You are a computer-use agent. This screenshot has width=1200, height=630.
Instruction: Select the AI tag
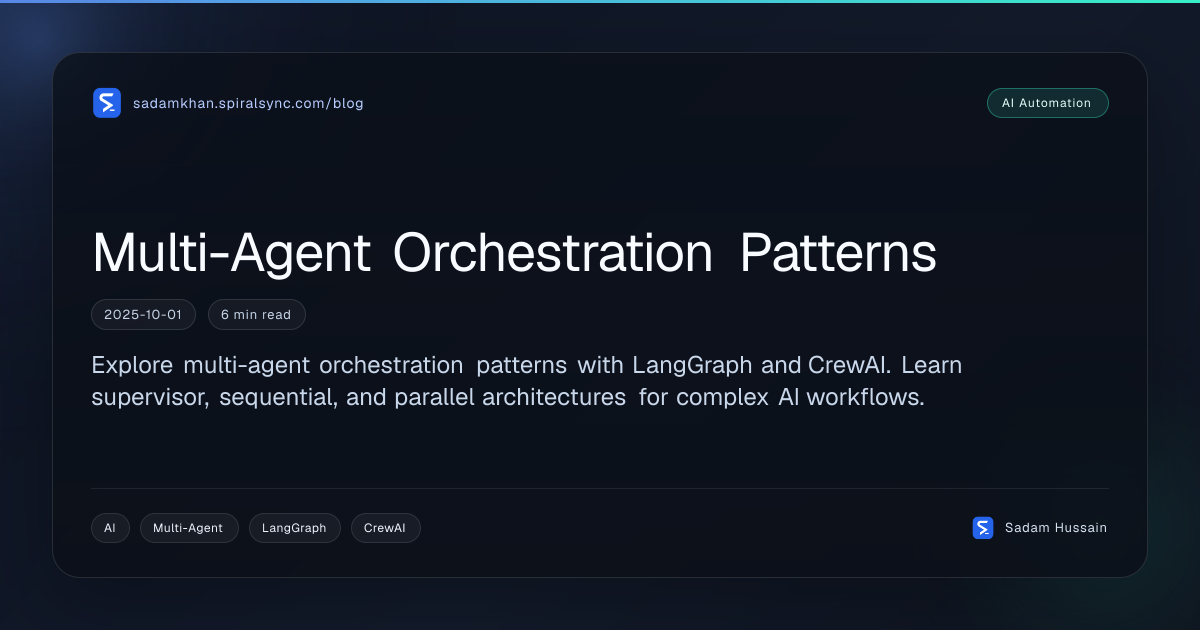pos(110,528)
